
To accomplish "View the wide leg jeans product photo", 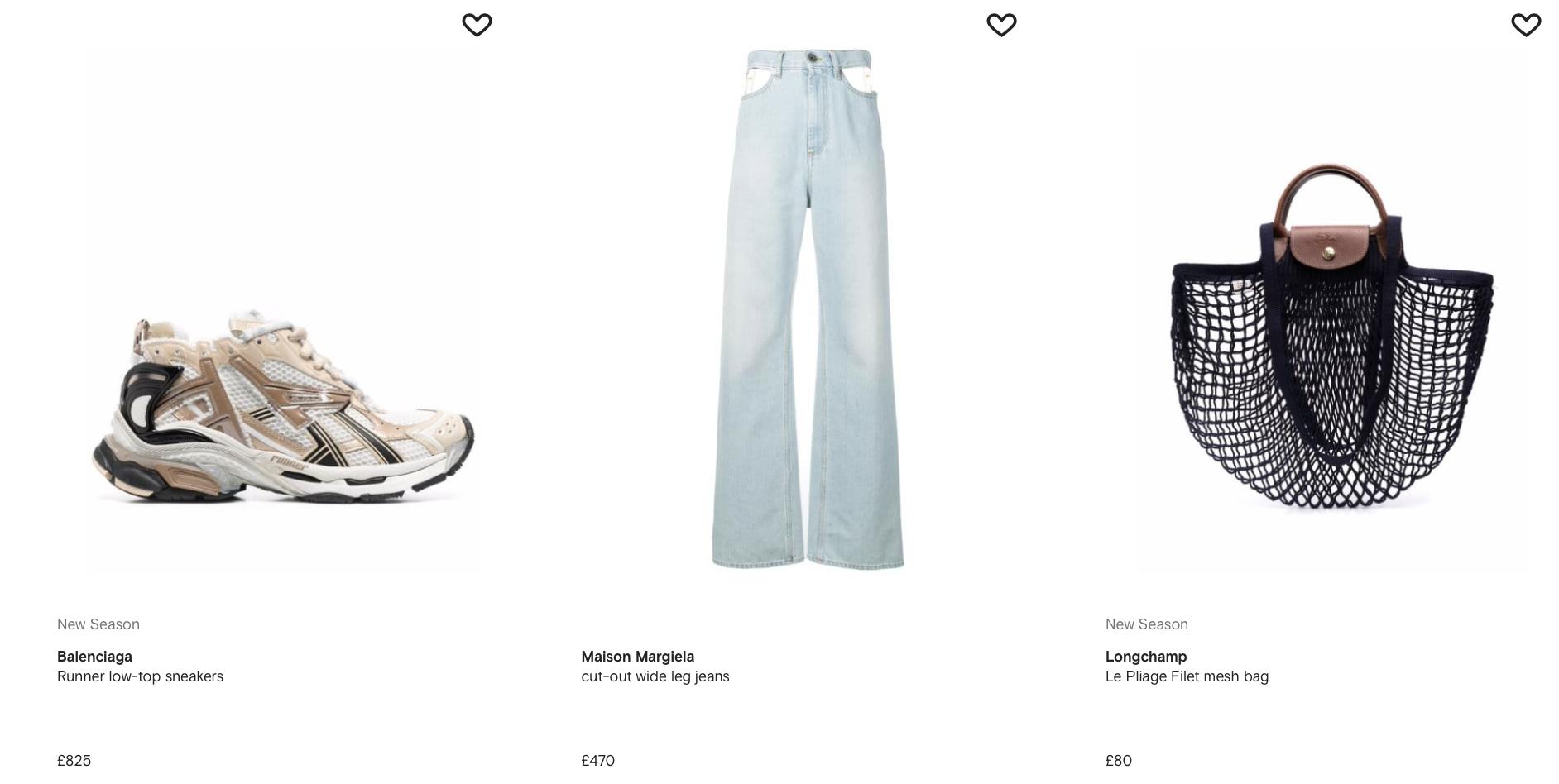I will [x=808, y=310].
